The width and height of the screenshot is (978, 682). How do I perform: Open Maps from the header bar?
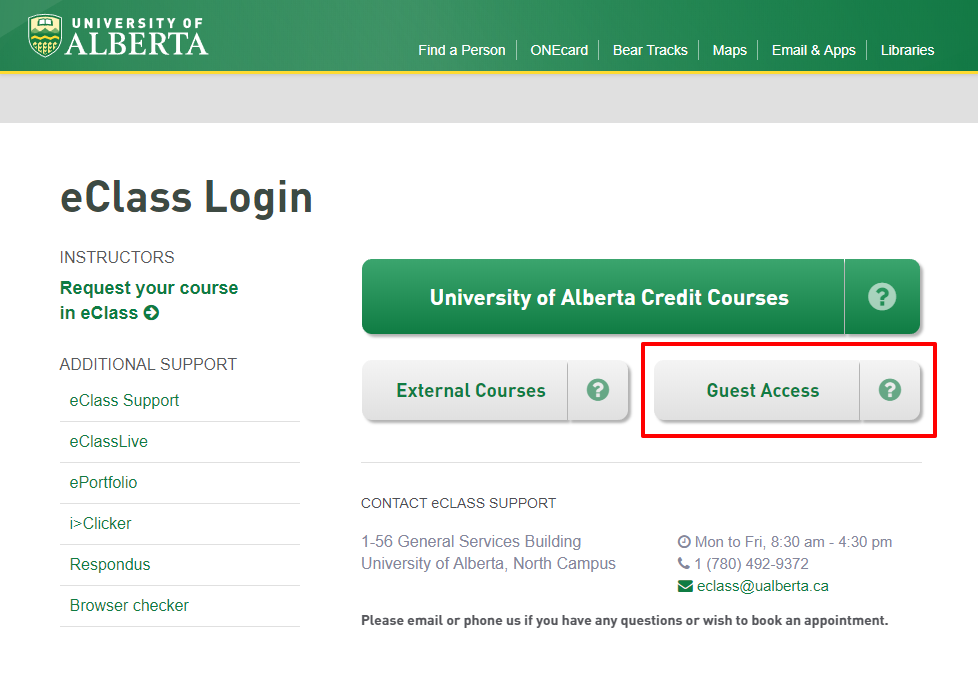point(729,50)
